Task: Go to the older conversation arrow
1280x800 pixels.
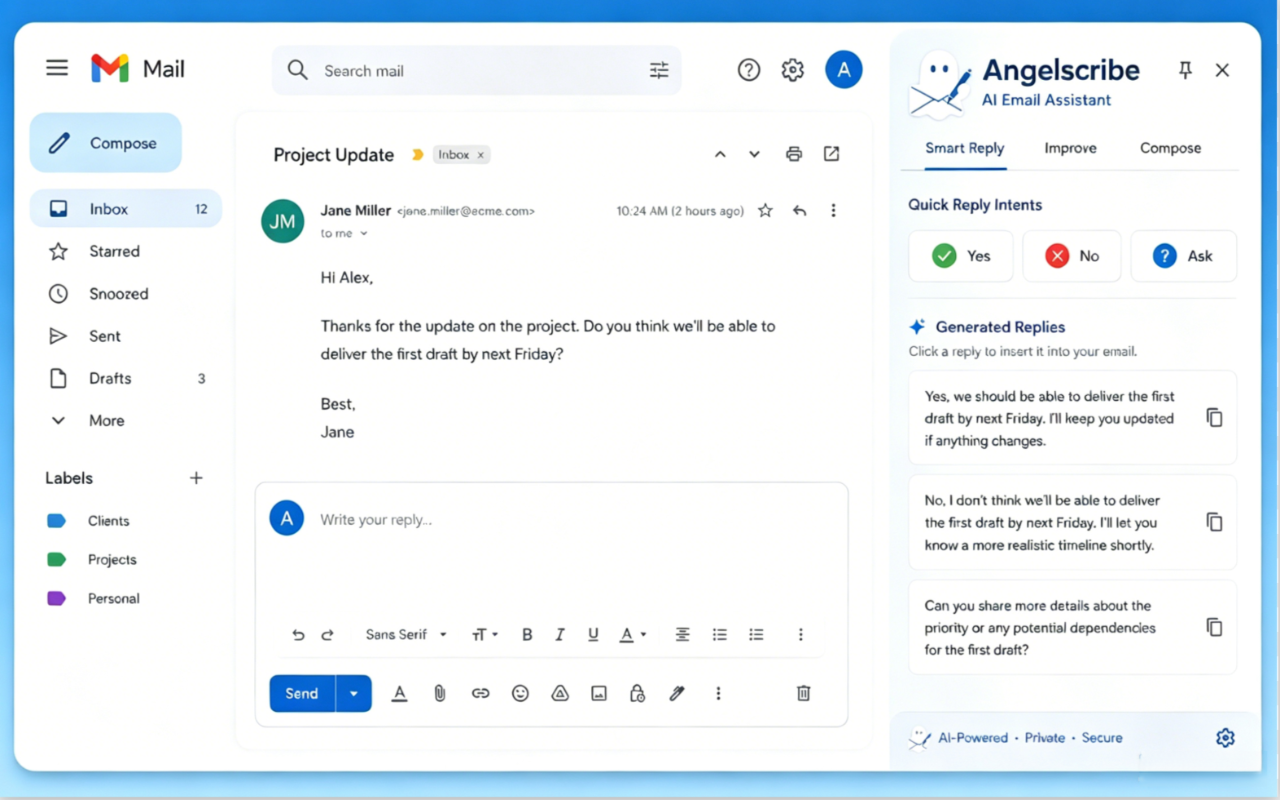Action: click(x=754, y=154)
